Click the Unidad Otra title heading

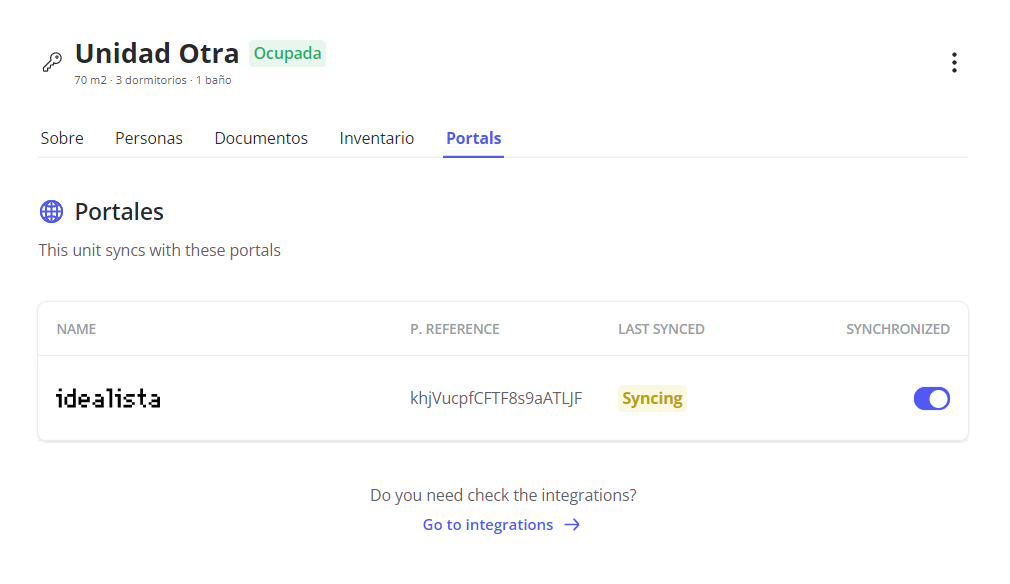157,53
